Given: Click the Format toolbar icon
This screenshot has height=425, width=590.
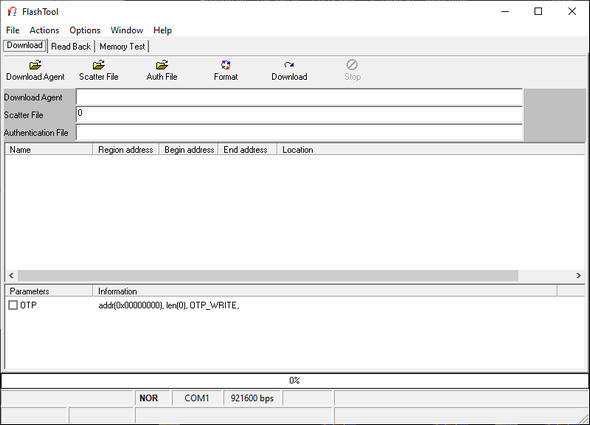Looking at the screenshot, I should 226,65.
